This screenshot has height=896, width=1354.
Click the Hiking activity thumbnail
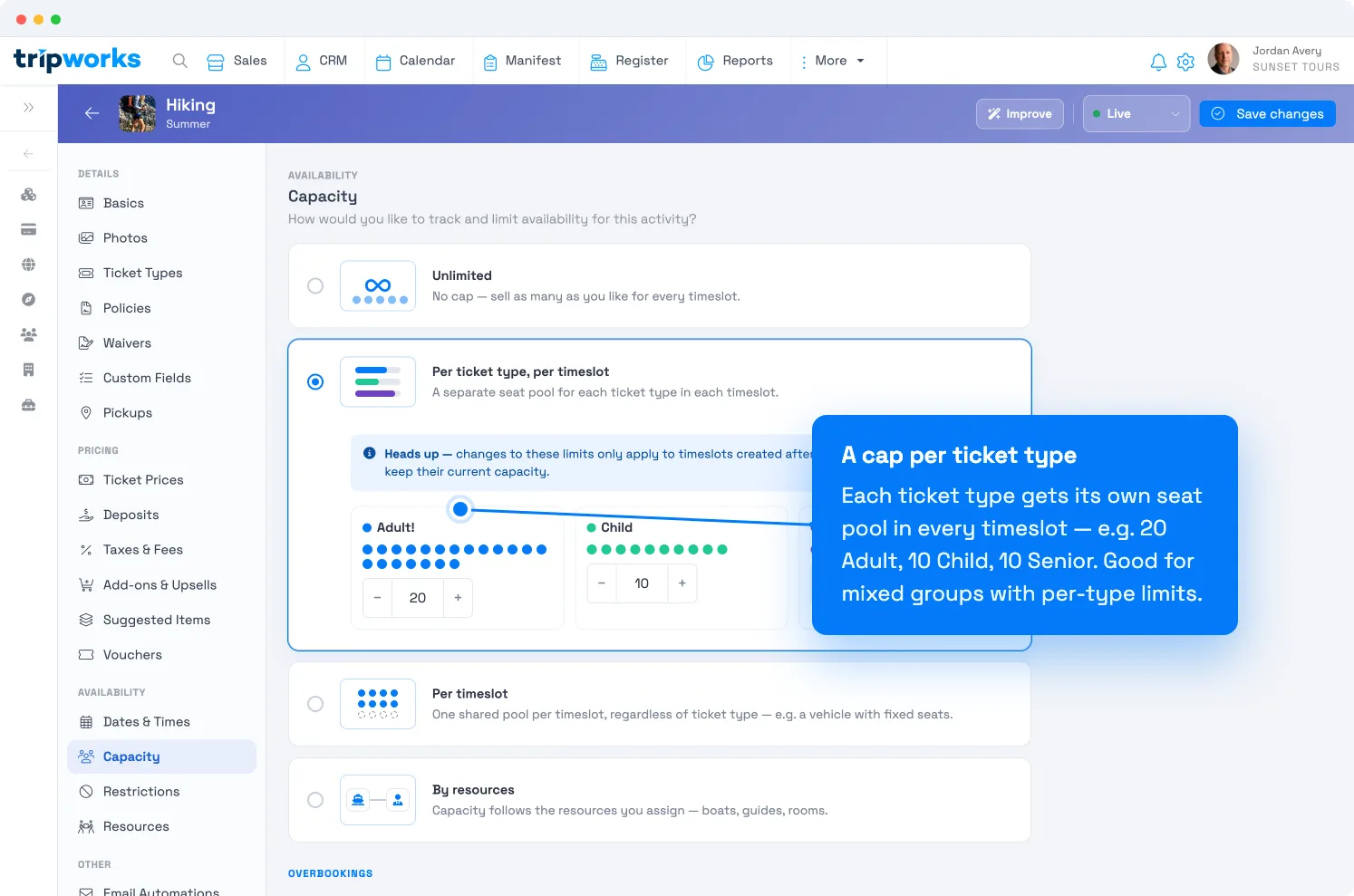[137, 113]
